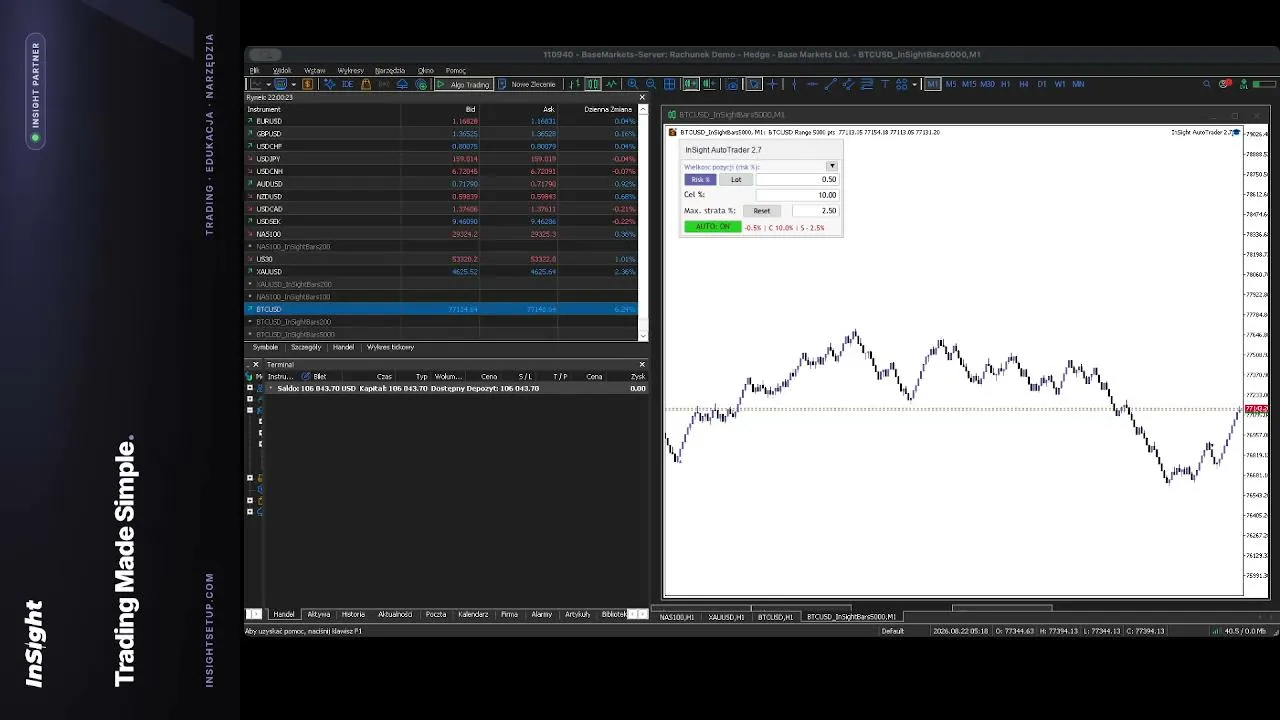Open the Alarmy tab in Terminal
The image size is (1280, 720).
click(541, 614)
